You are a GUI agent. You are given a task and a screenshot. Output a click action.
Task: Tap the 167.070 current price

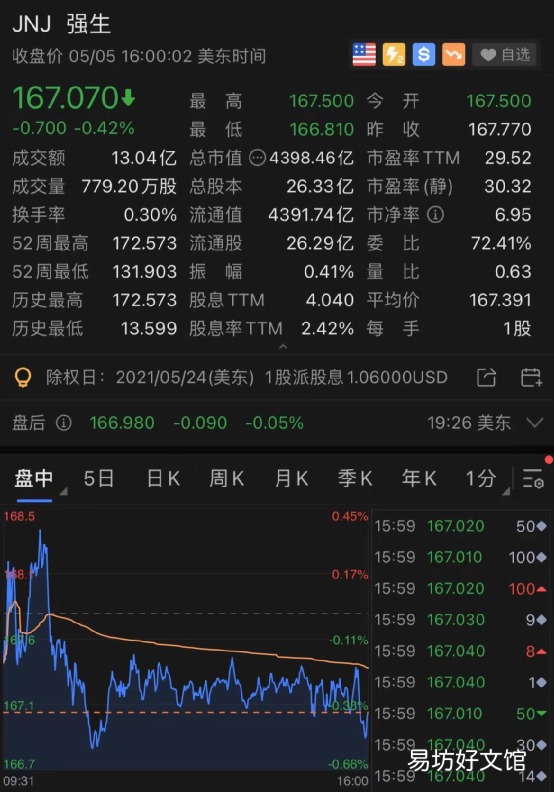66,97
